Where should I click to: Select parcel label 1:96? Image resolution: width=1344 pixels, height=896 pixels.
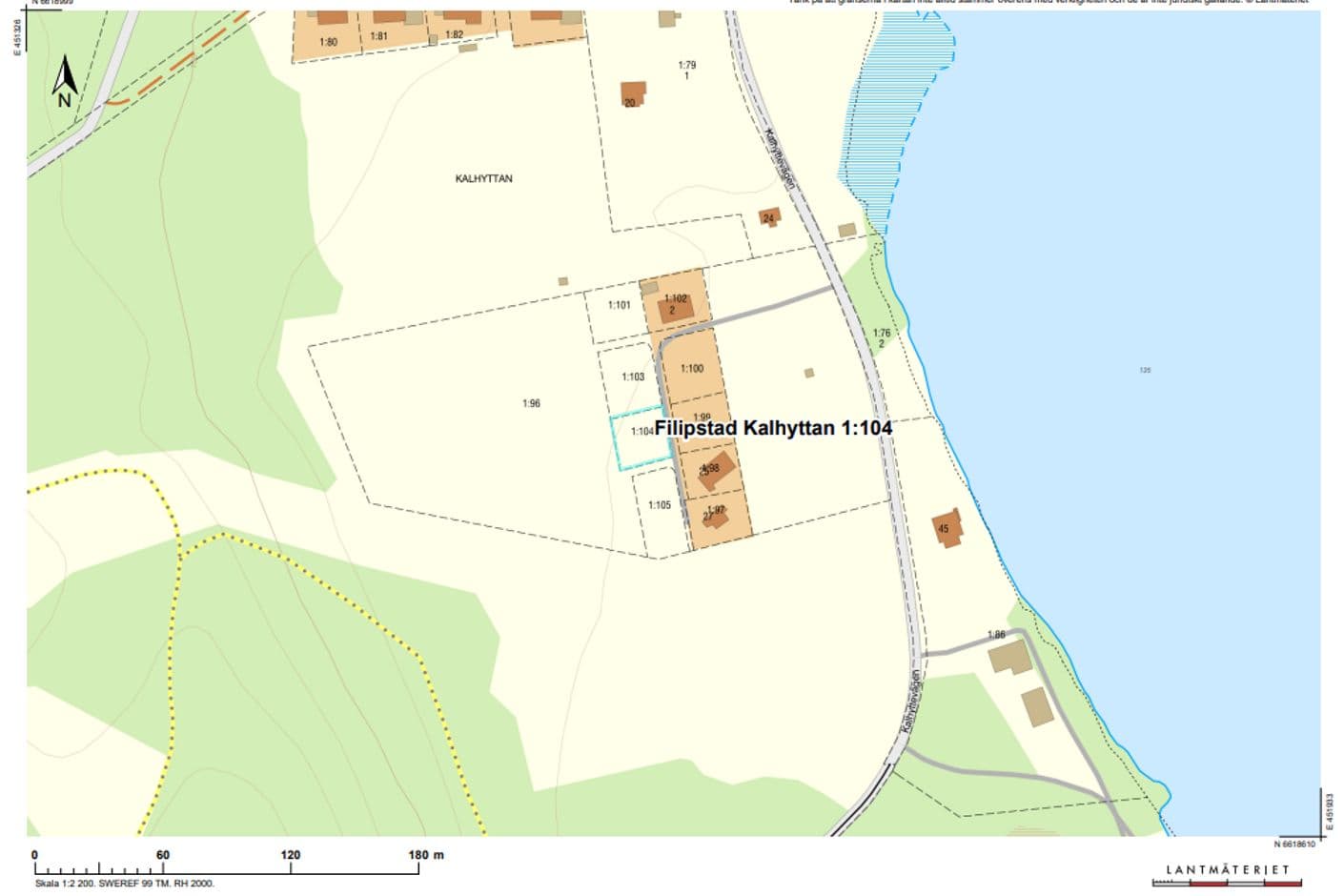531,403
